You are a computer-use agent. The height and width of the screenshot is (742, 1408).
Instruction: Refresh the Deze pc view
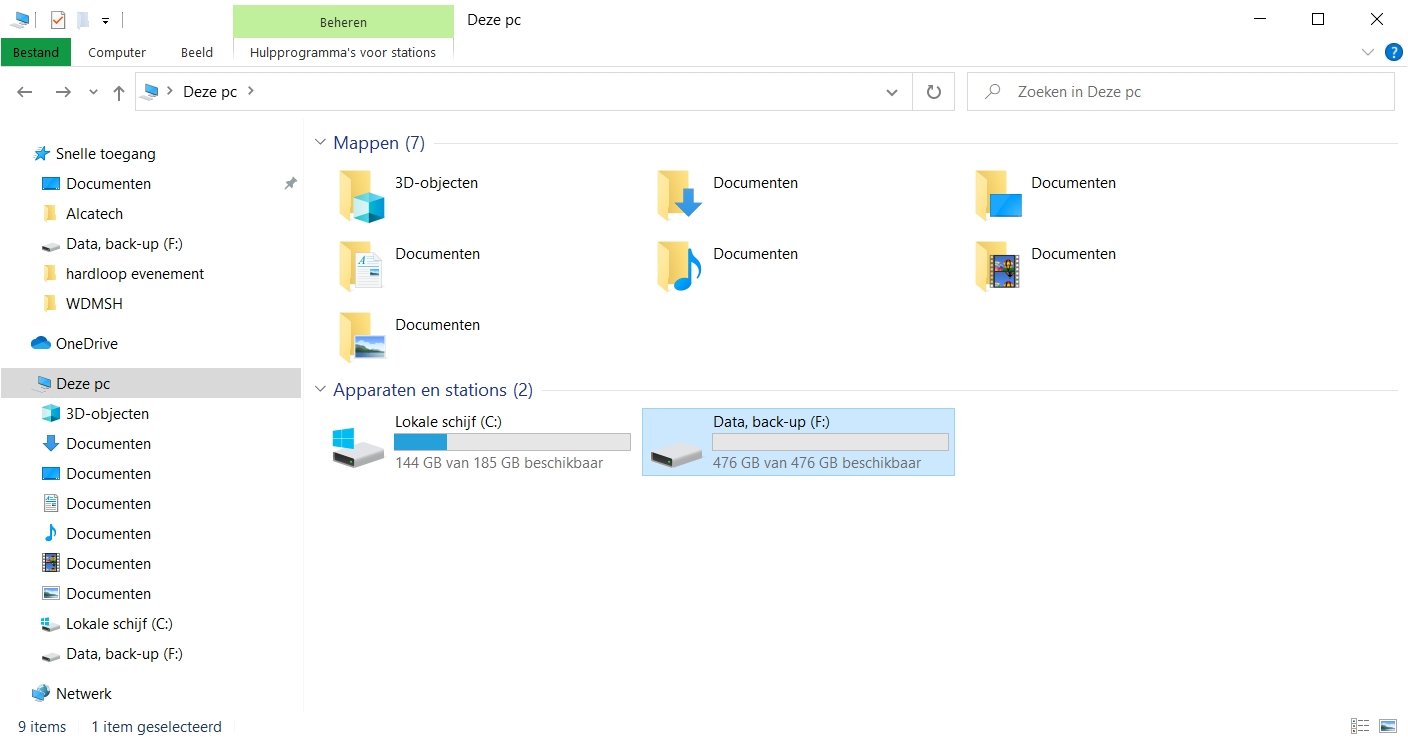click(933, 92)
